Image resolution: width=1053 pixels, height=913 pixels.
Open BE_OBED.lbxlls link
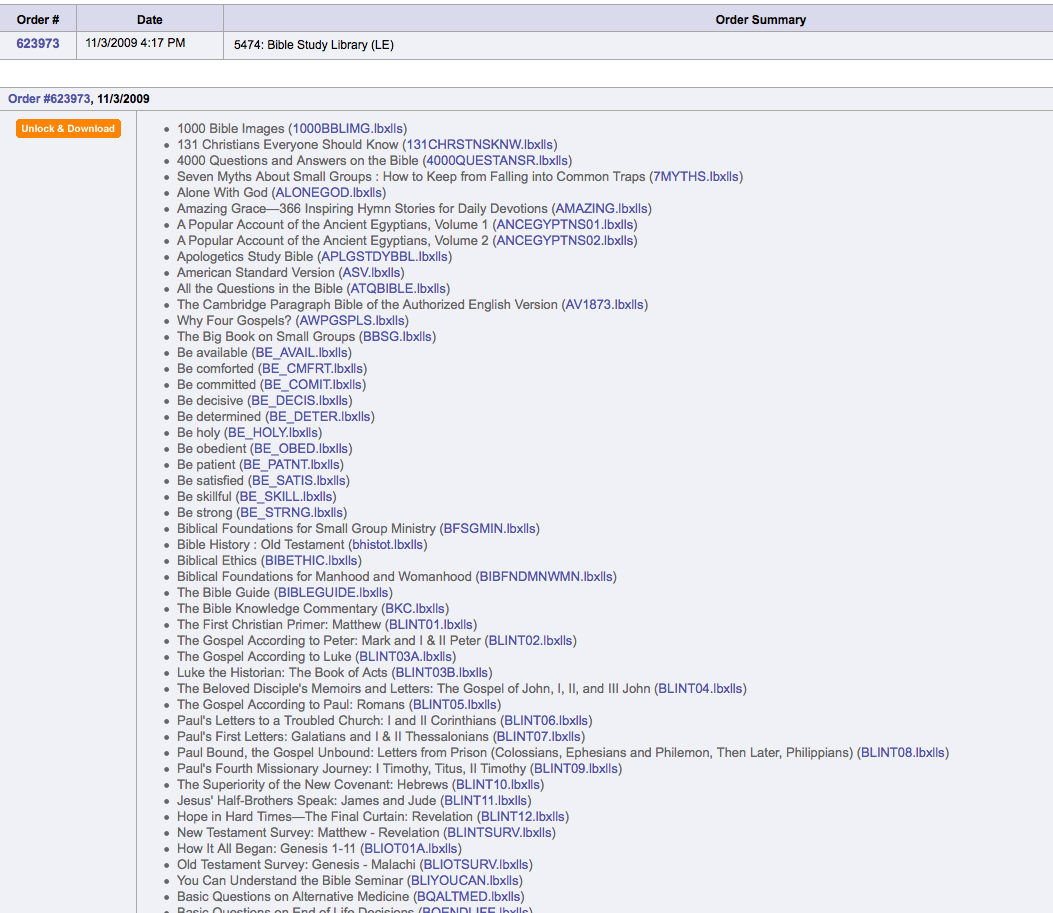click(x=301, y=448)
